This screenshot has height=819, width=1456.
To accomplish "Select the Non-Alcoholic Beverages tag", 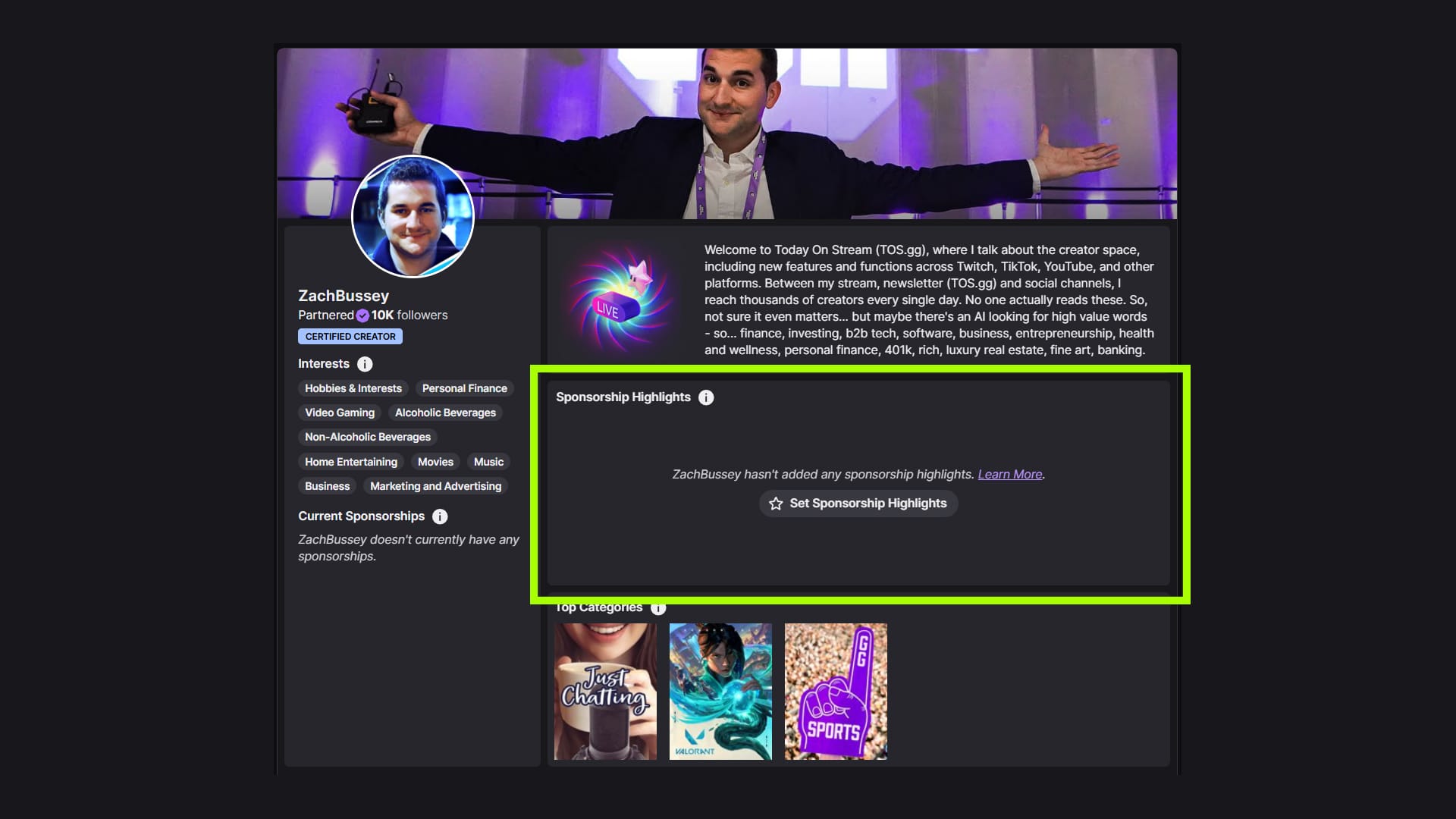I will coord(368,437).
